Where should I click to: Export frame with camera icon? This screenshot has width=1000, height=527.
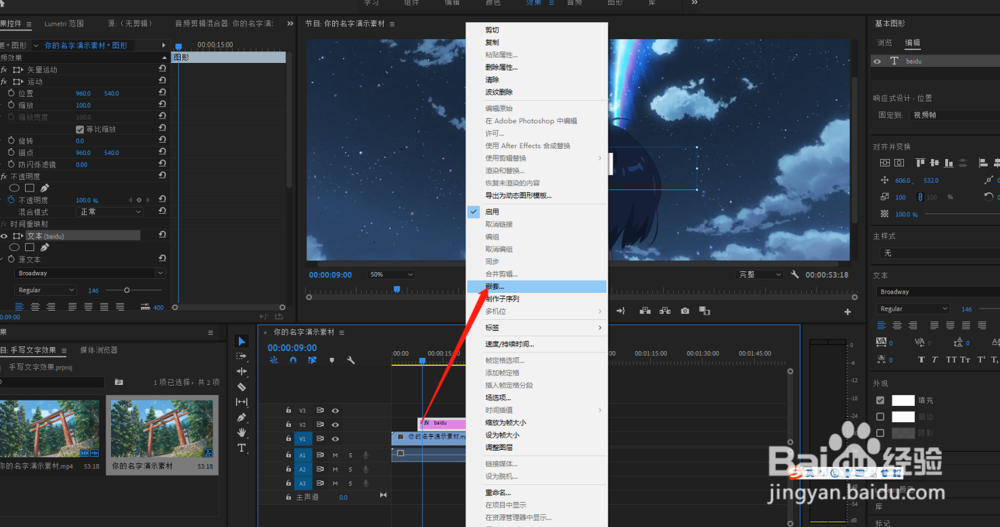point(684,311)
